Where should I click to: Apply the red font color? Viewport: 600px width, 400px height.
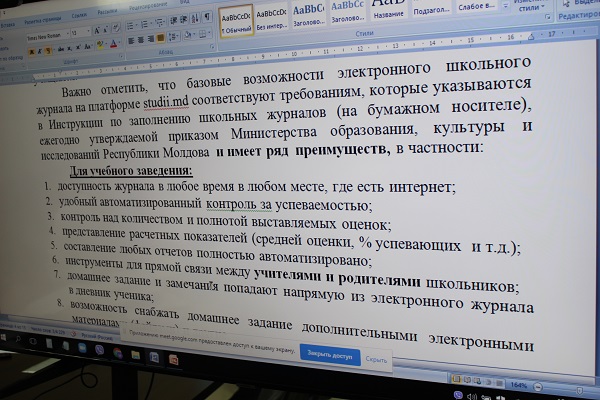pyautogui.click(x=114, y=44)
